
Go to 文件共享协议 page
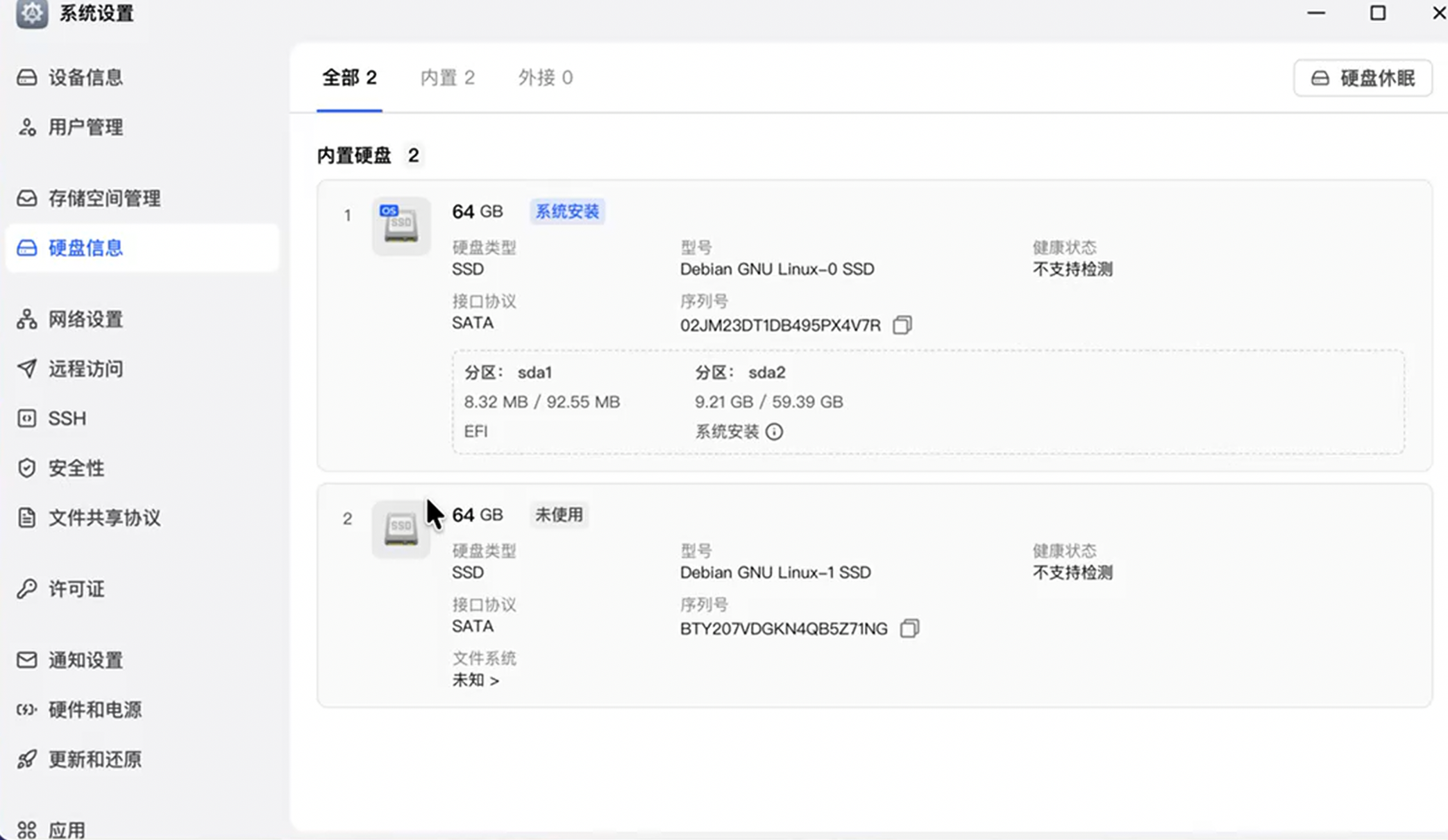104,518
